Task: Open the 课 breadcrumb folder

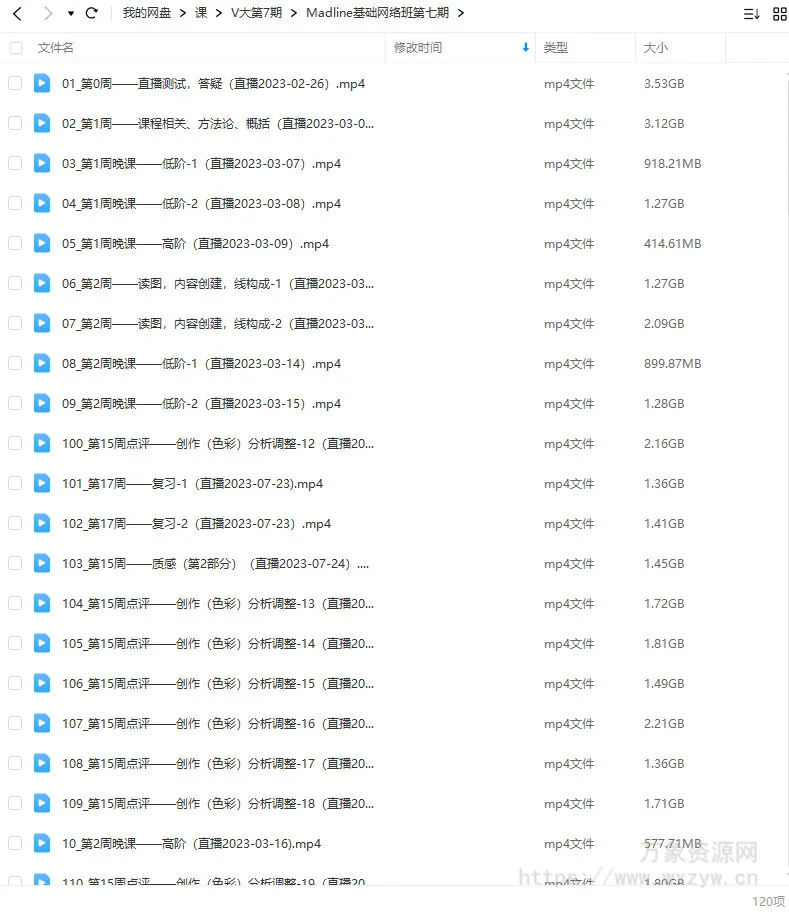Action: (201, 13)
